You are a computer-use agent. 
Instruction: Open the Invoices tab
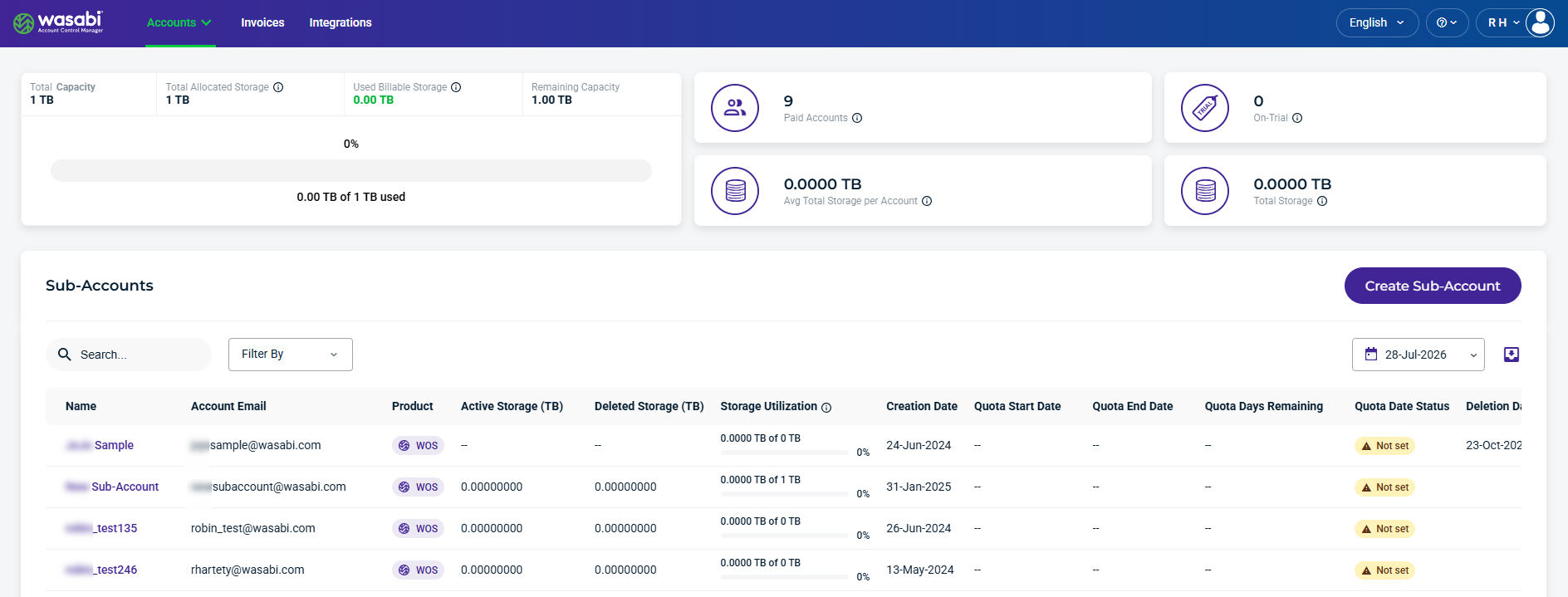262,22
